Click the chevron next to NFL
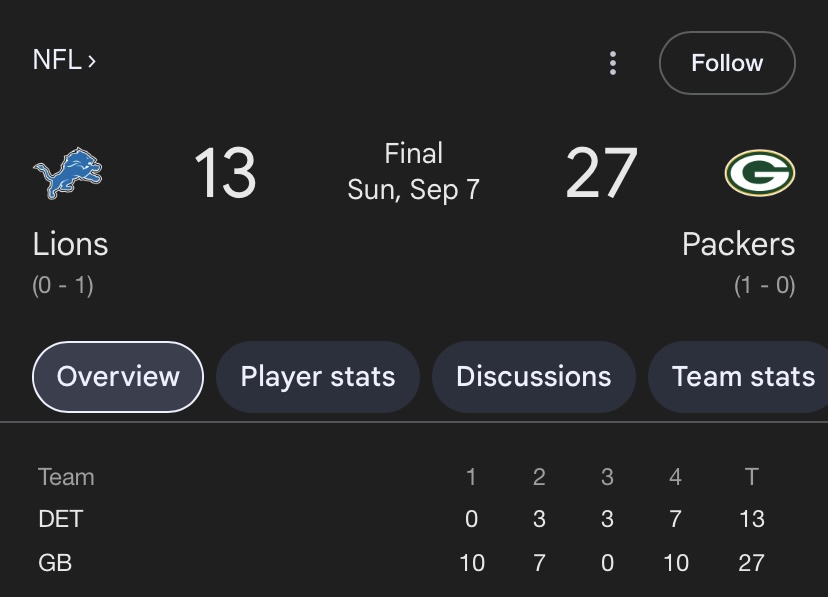 tap(92, 61)
